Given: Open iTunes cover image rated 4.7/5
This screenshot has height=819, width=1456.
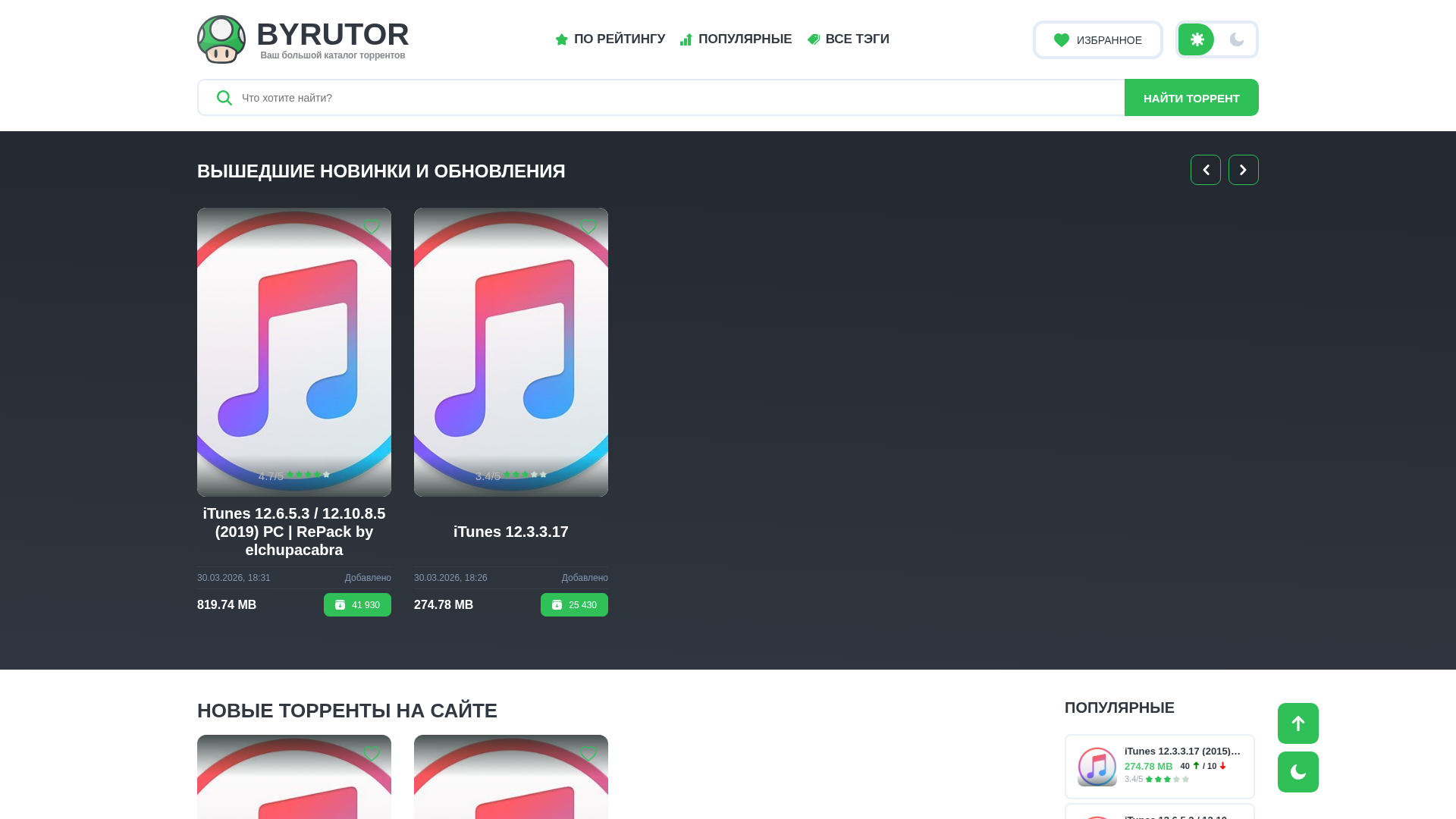Looking at the screenshot, I should pyautogui.click(x=294, y=353).
